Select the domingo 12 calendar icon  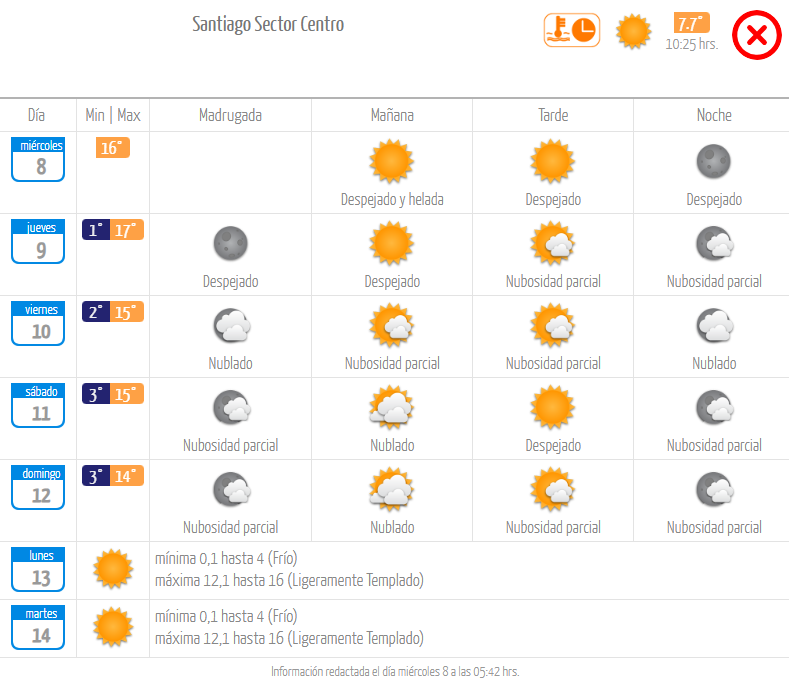pos(38,487)
